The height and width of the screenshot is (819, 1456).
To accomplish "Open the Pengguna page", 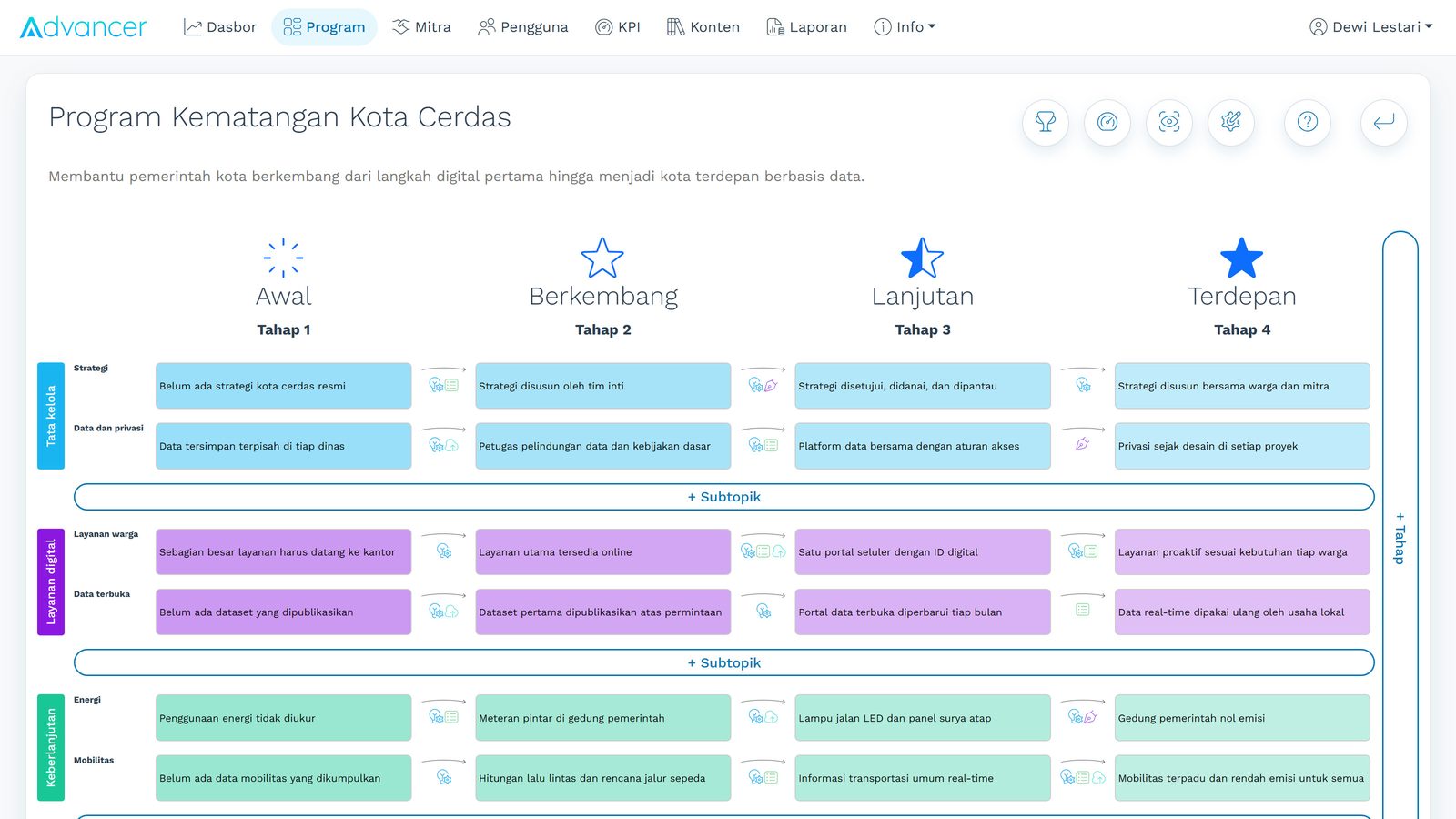I will point(523,27).
